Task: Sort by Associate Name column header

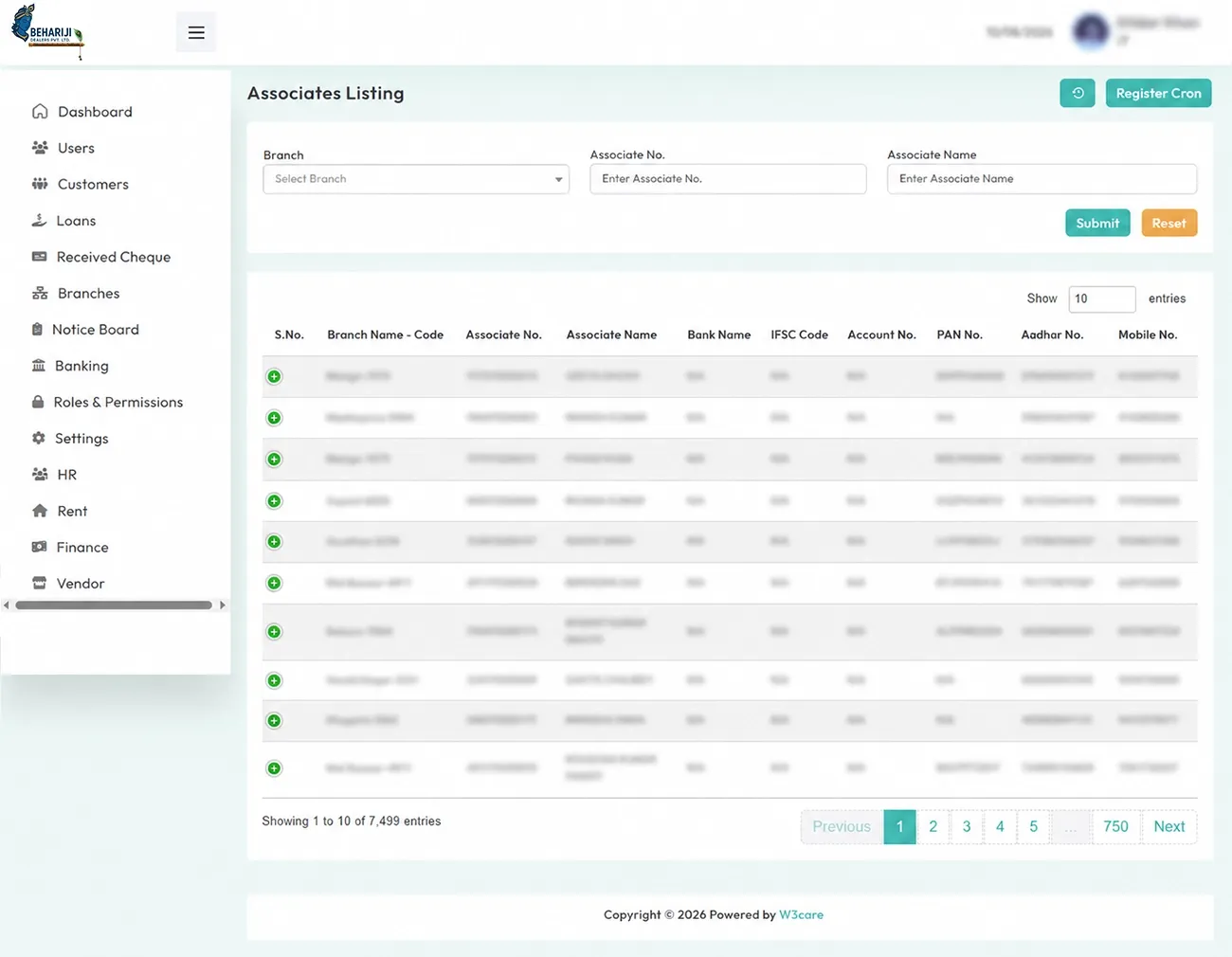Action: tap(611, 334)
